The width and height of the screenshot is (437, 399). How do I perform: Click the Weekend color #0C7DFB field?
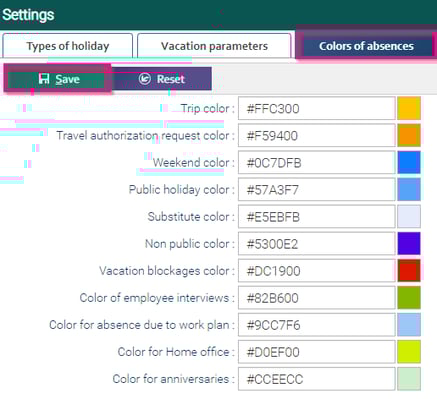(317, 163)
